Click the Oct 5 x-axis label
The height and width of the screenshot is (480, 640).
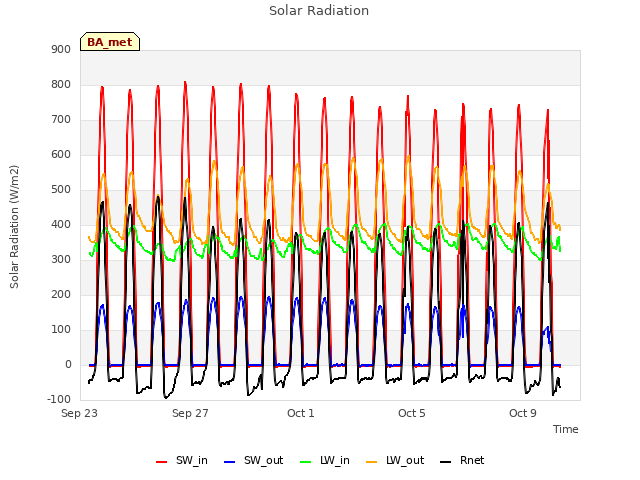(412, 413)
